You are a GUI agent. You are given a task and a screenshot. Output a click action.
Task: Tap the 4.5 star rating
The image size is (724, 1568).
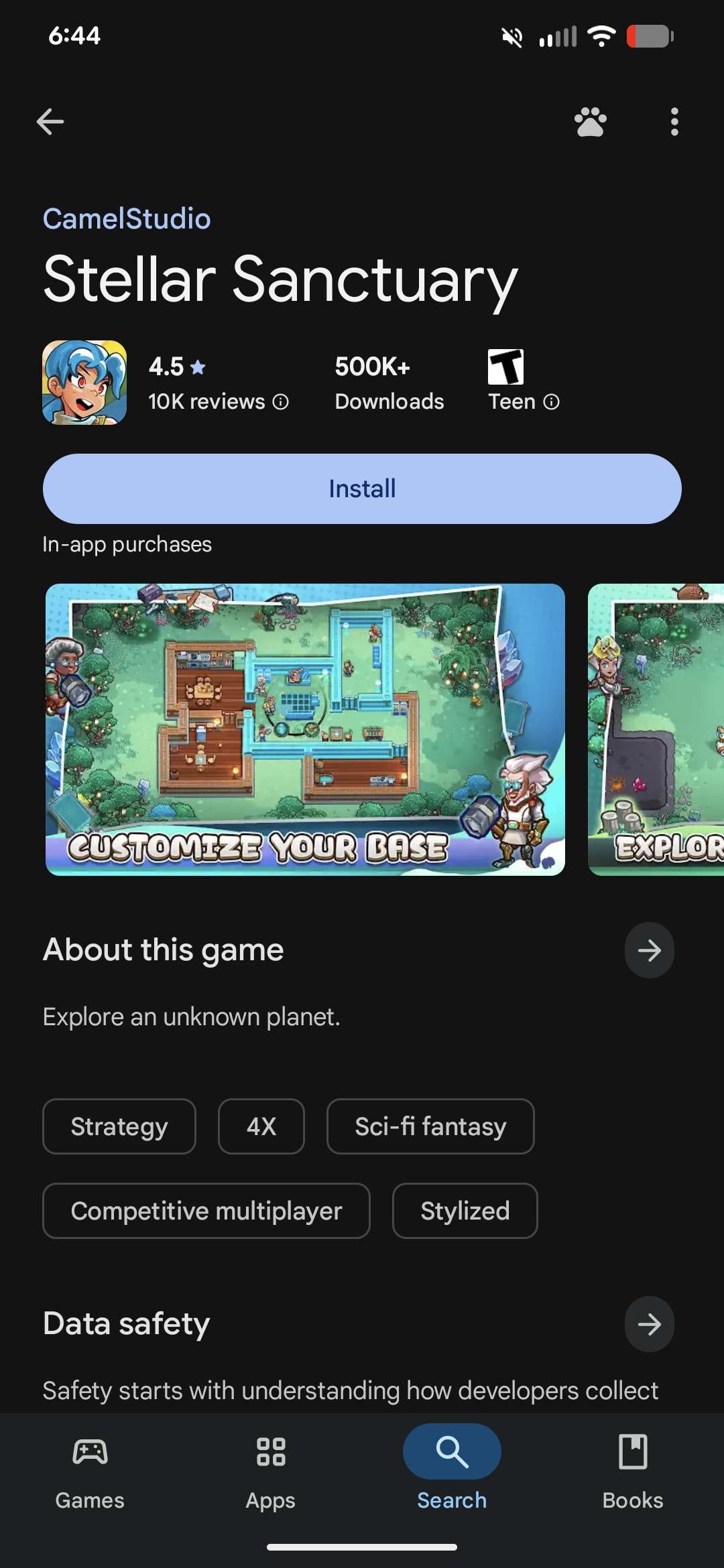pyautogui.click(x=177, y=367)
